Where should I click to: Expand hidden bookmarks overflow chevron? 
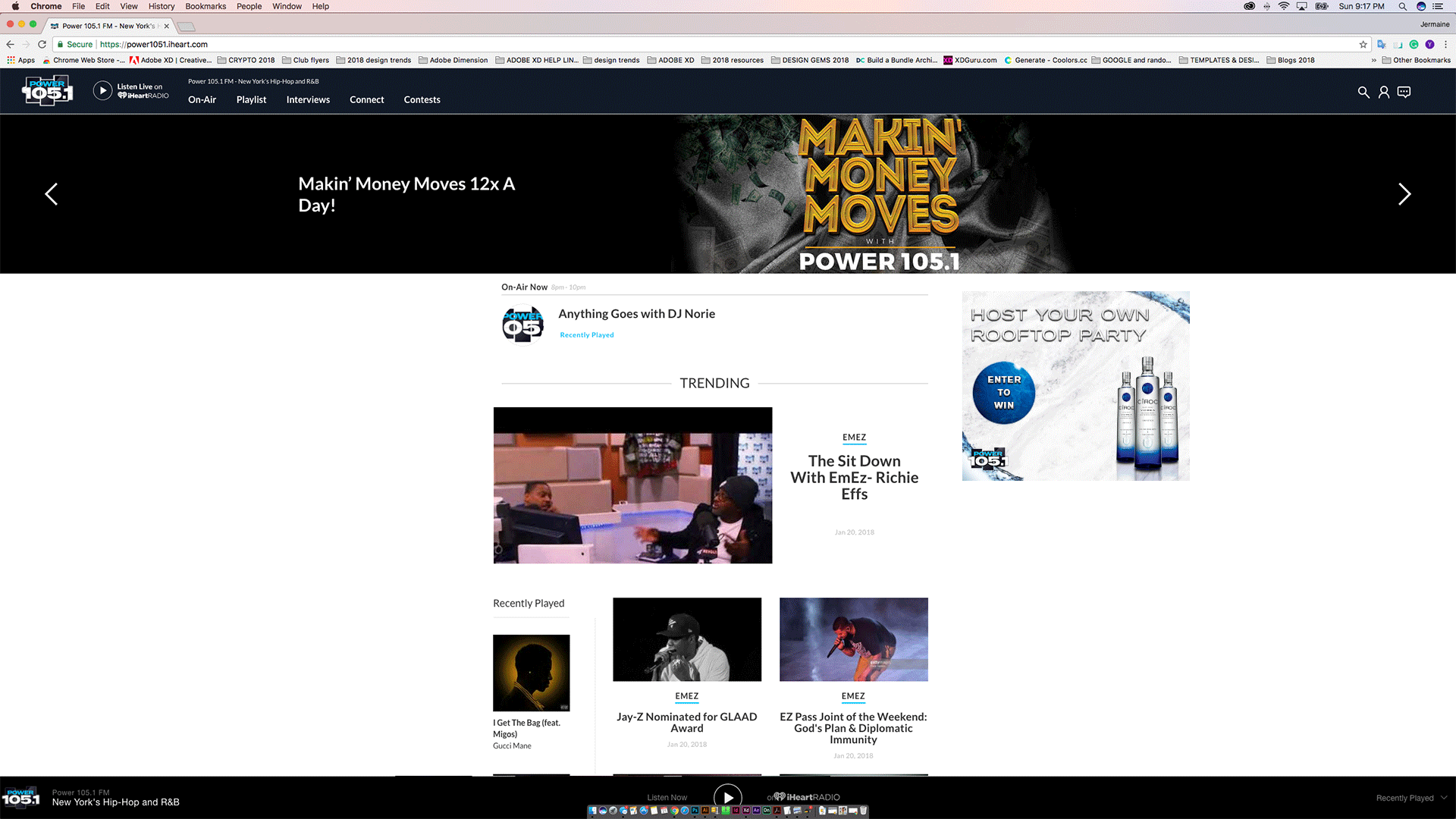click(x=1373, y=60)
